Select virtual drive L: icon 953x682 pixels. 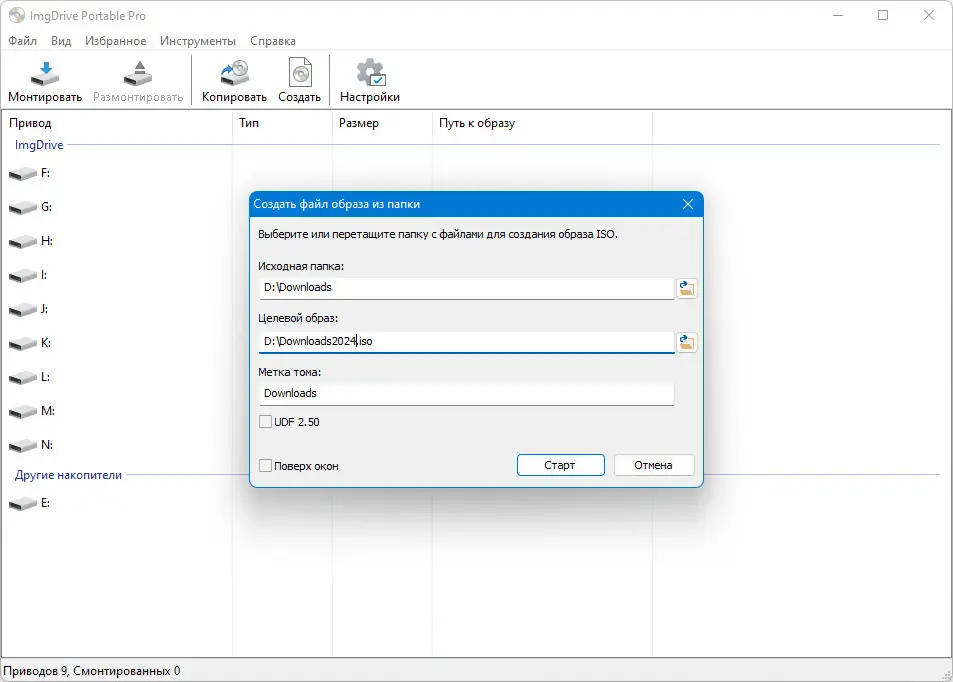23,378
